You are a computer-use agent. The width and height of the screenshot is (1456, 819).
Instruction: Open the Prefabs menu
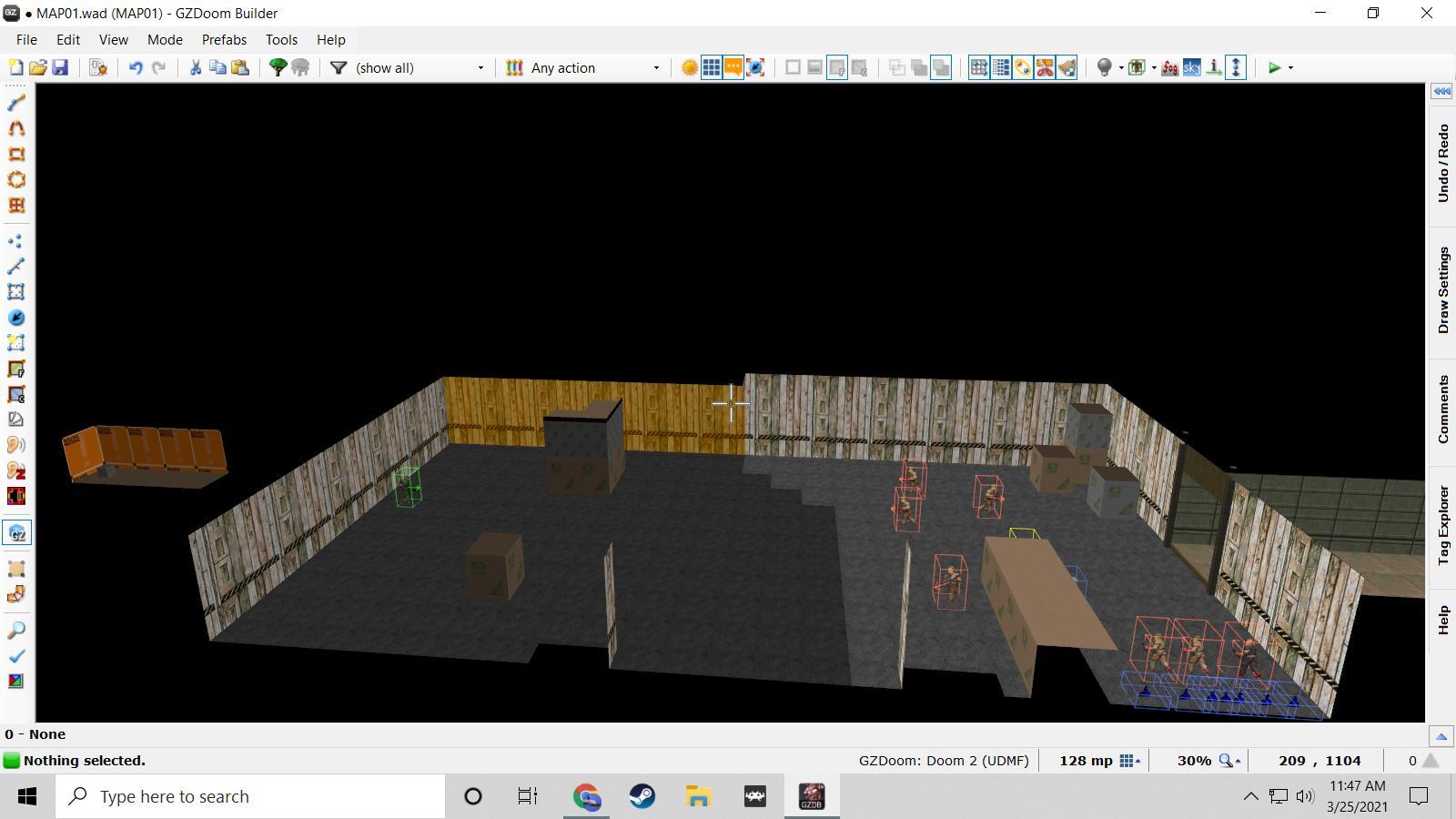[224, 40]
